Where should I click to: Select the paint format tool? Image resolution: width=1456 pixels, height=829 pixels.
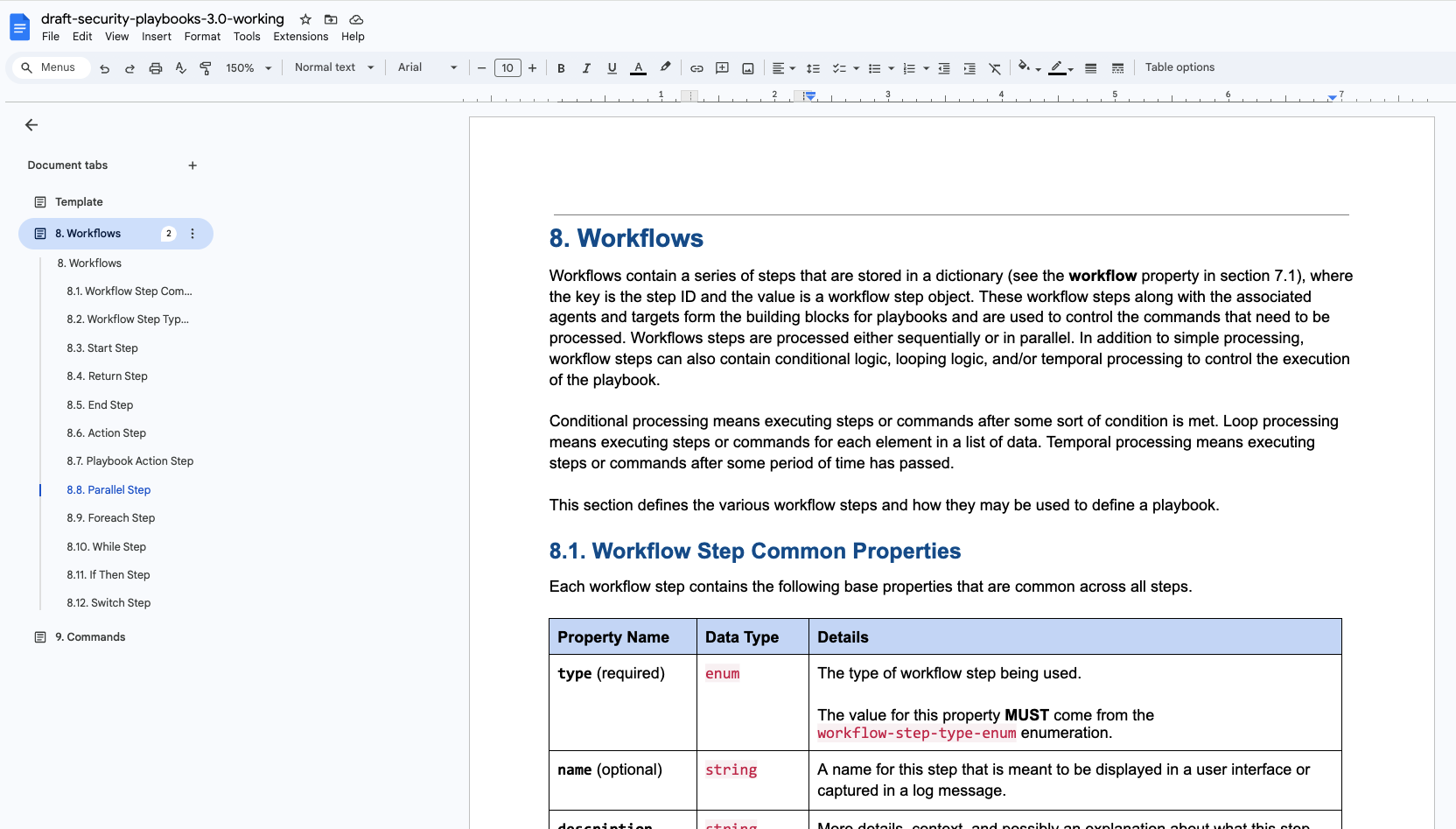[x=206, y=68]
